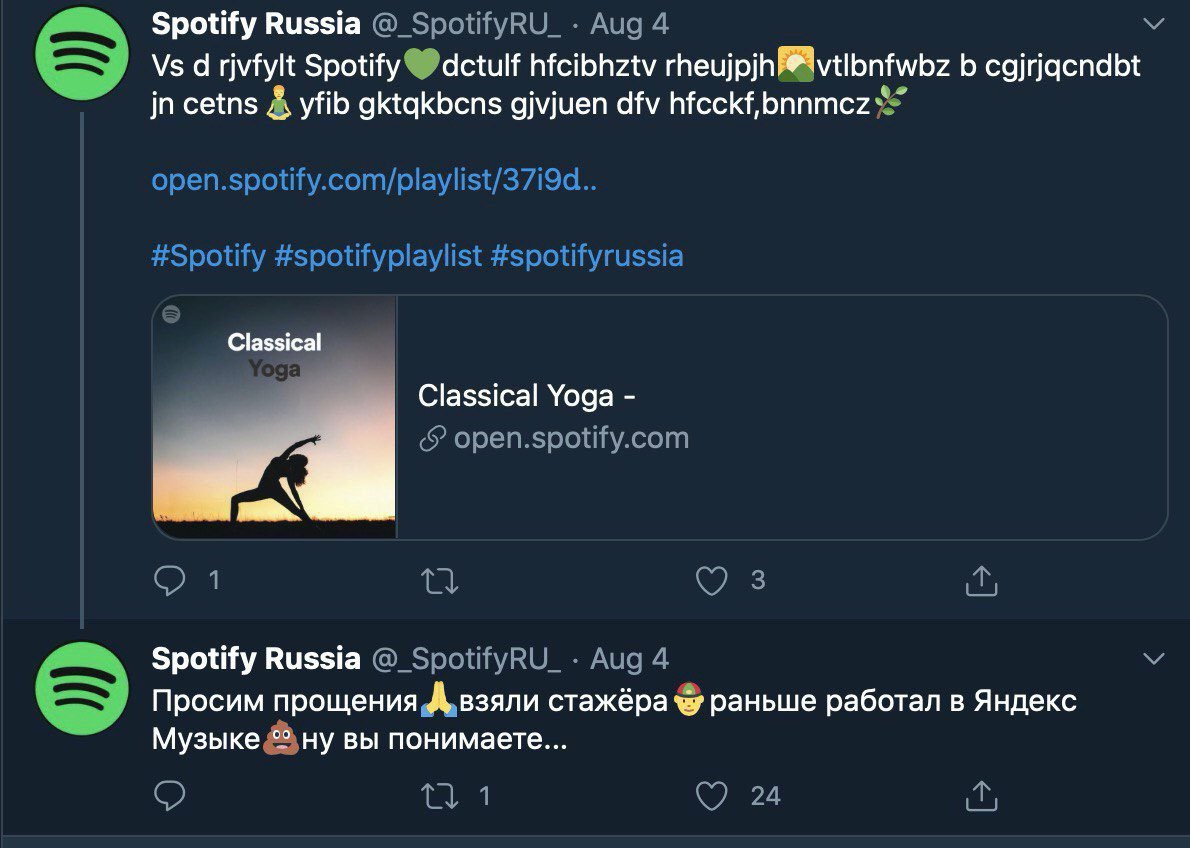This screenshot has height=848, width=1190.
Task: Expand the second tweet's options chevron
Action: tap(1153, 659)
